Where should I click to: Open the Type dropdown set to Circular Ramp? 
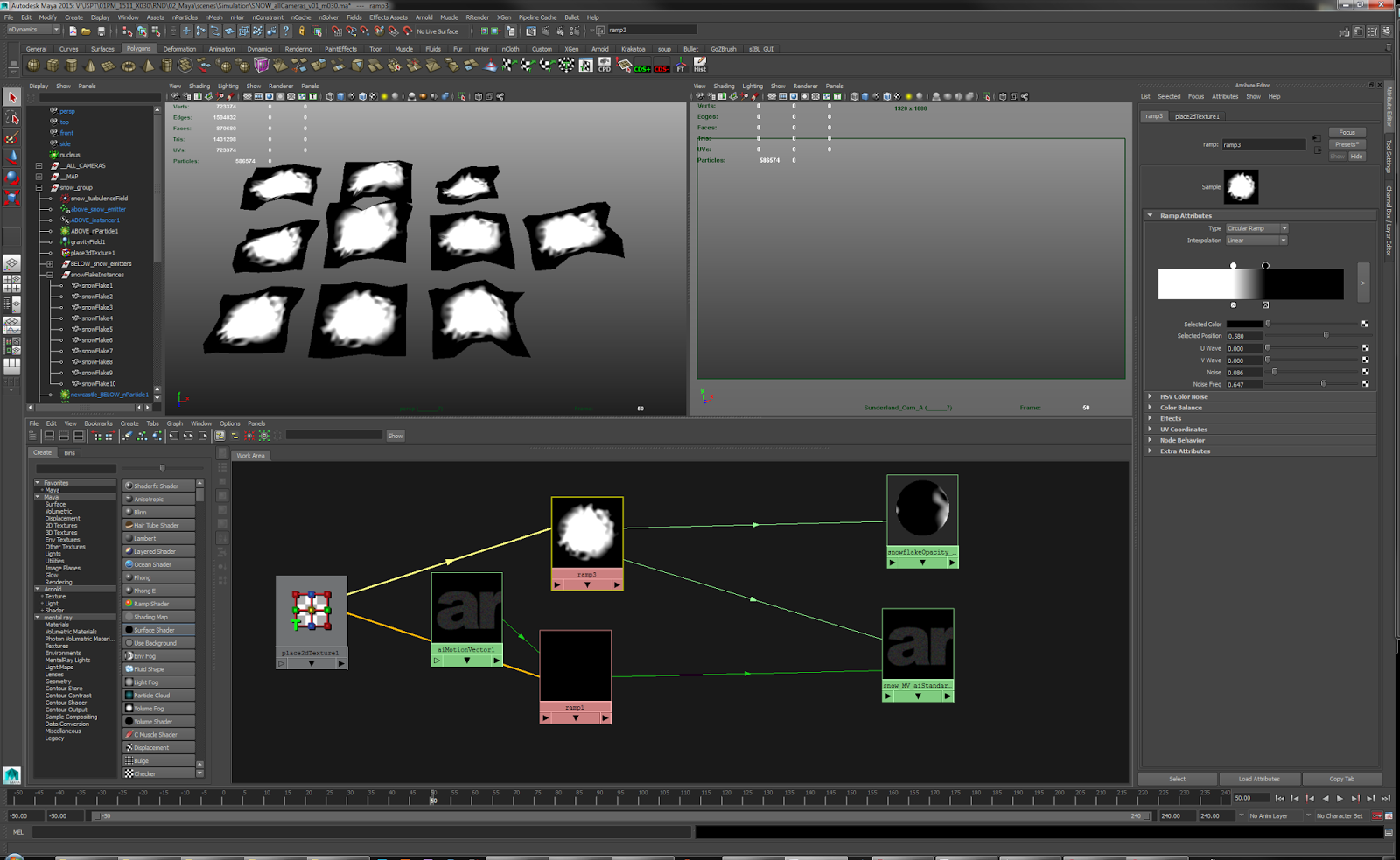[x=1257, y=227]
